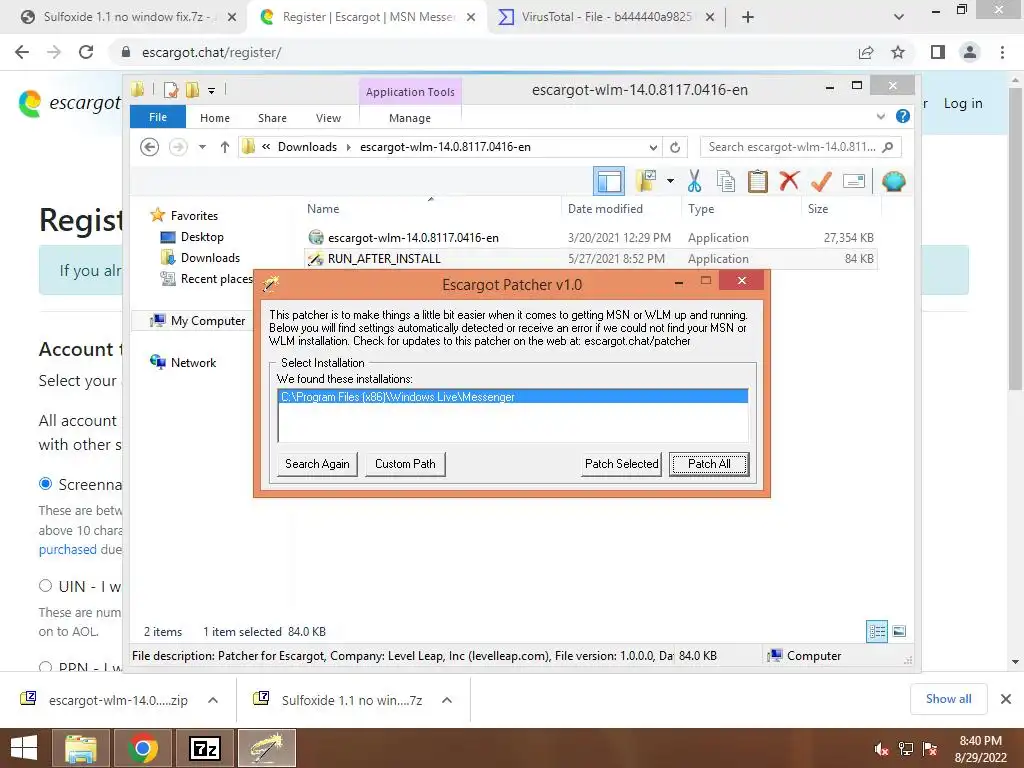
Task: Open the File tab in Explorer
Action: click(158, 118)
